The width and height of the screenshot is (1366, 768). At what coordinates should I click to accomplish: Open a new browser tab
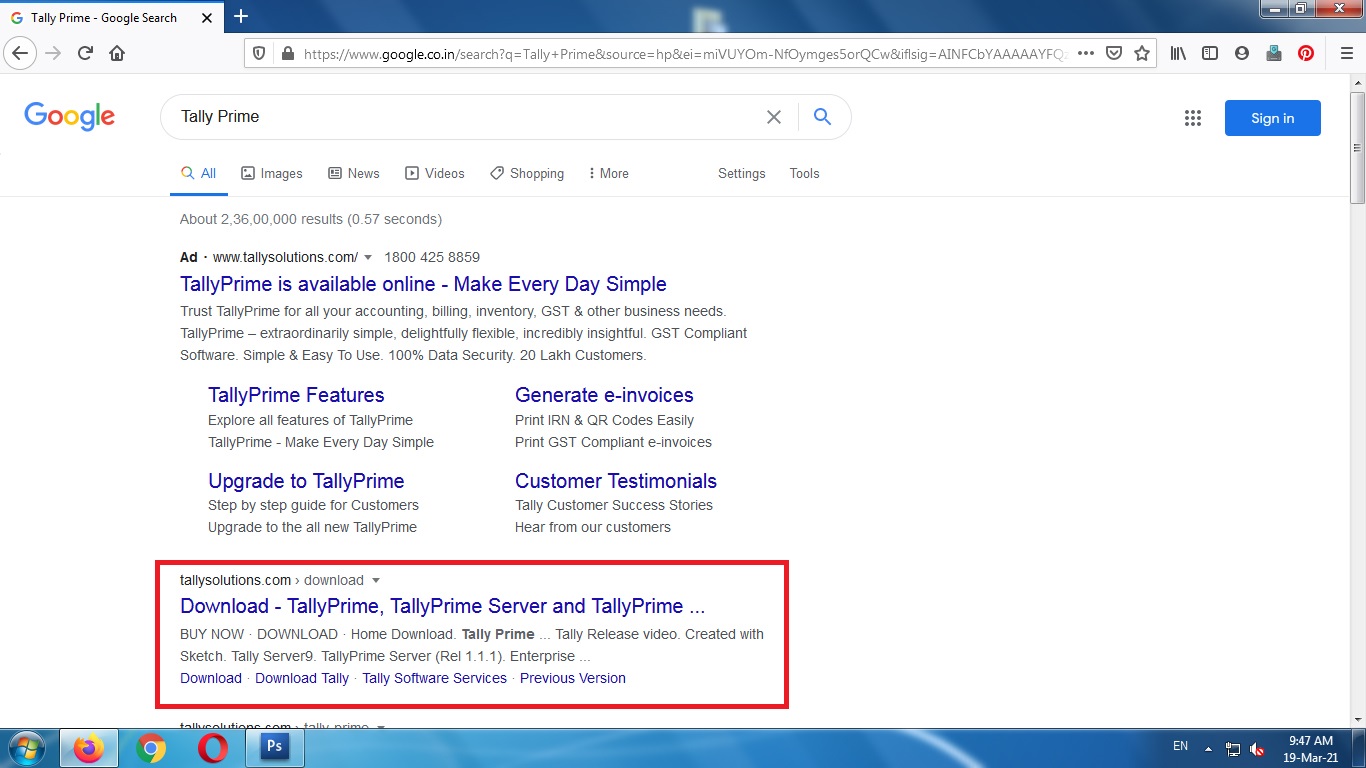tap(241, 16)
